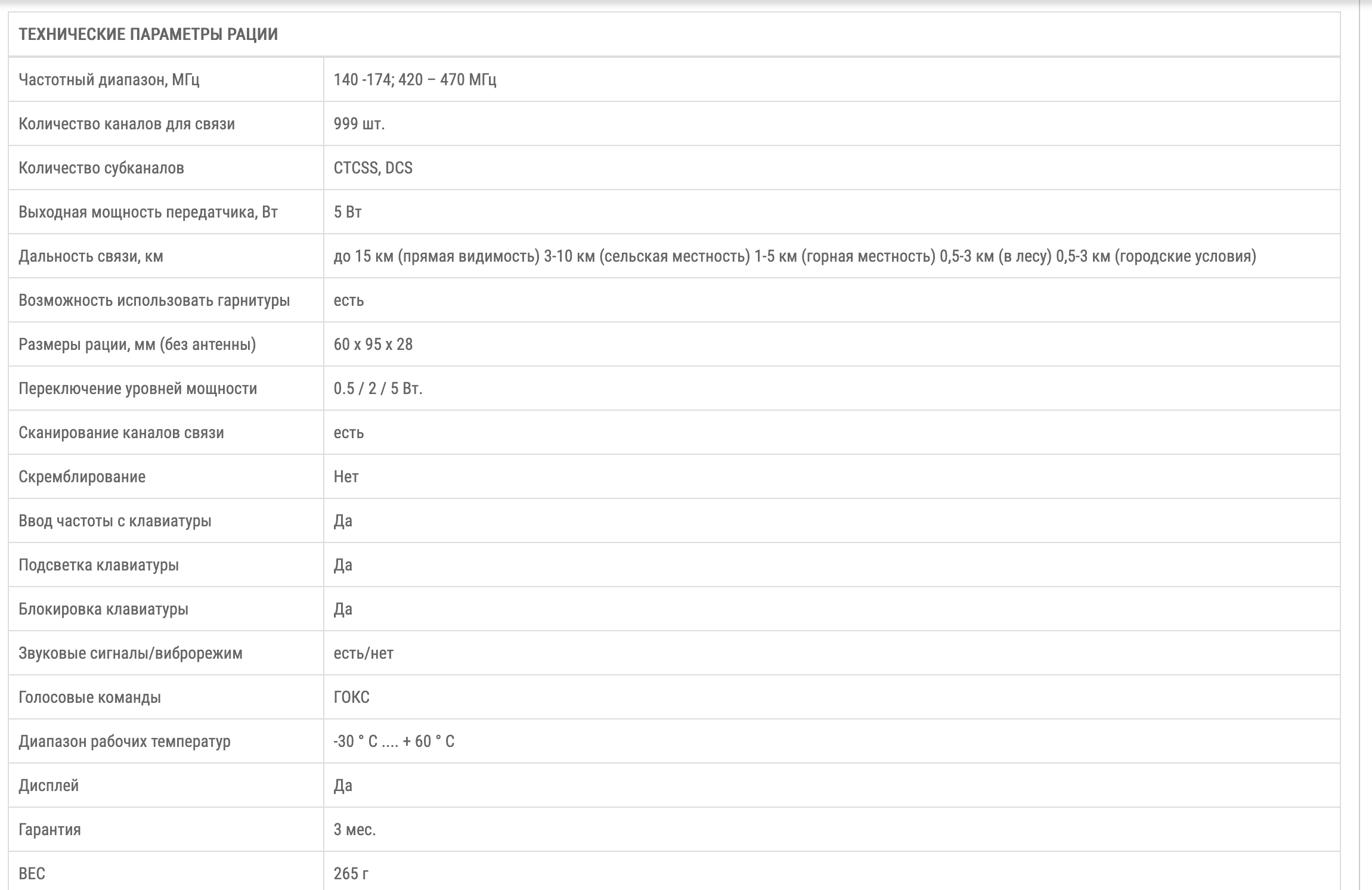Click the 0.5 / 2 / 5 Вт. power levels value

(x=378, y=389)
